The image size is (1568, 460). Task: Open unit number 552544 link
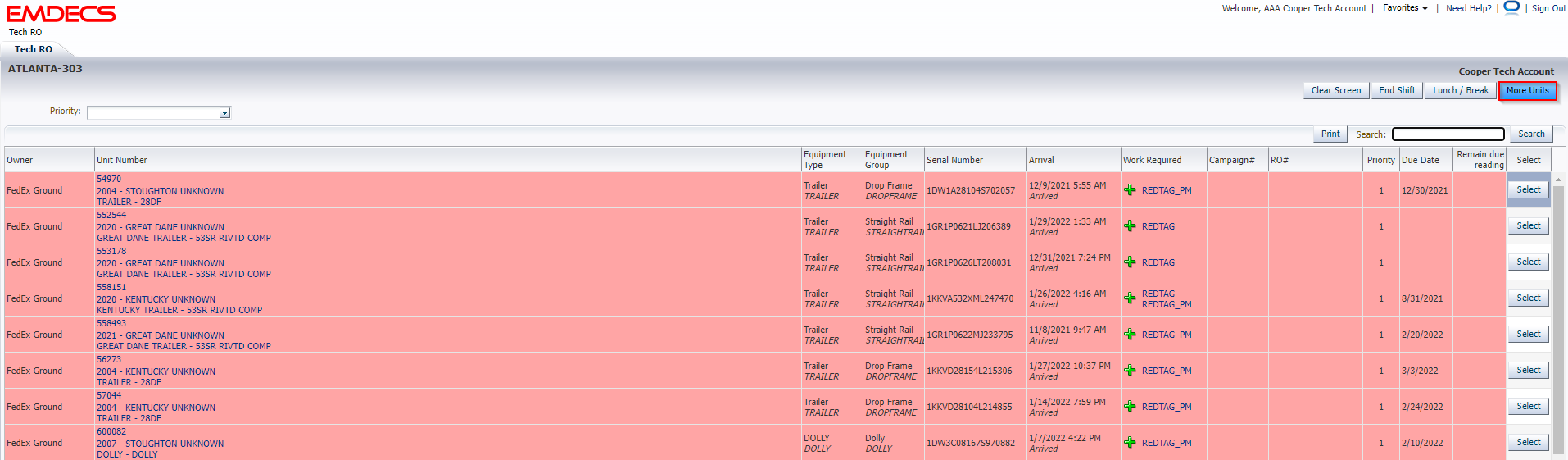[111, 215]
